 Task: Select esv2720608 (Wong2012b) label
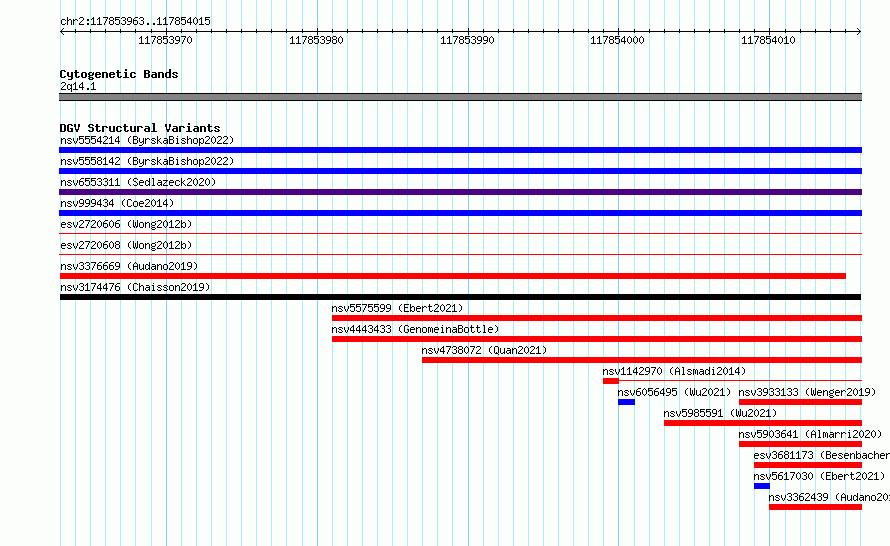tap(126, 245)
